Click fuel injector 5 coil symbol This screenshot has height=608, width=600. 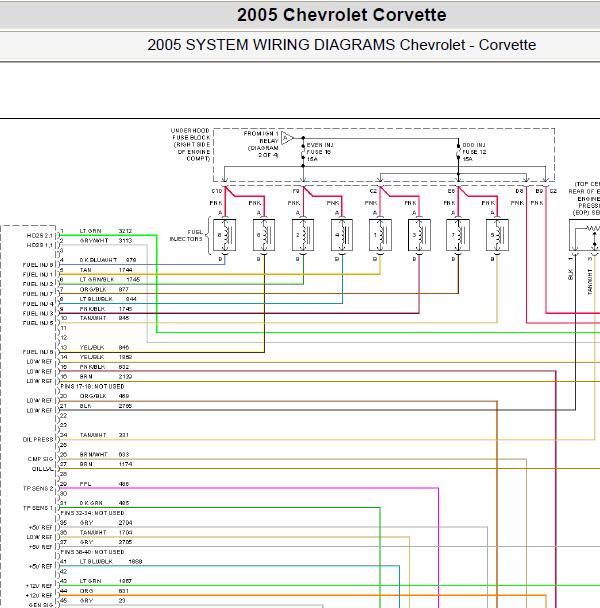(x=497, y=235)
